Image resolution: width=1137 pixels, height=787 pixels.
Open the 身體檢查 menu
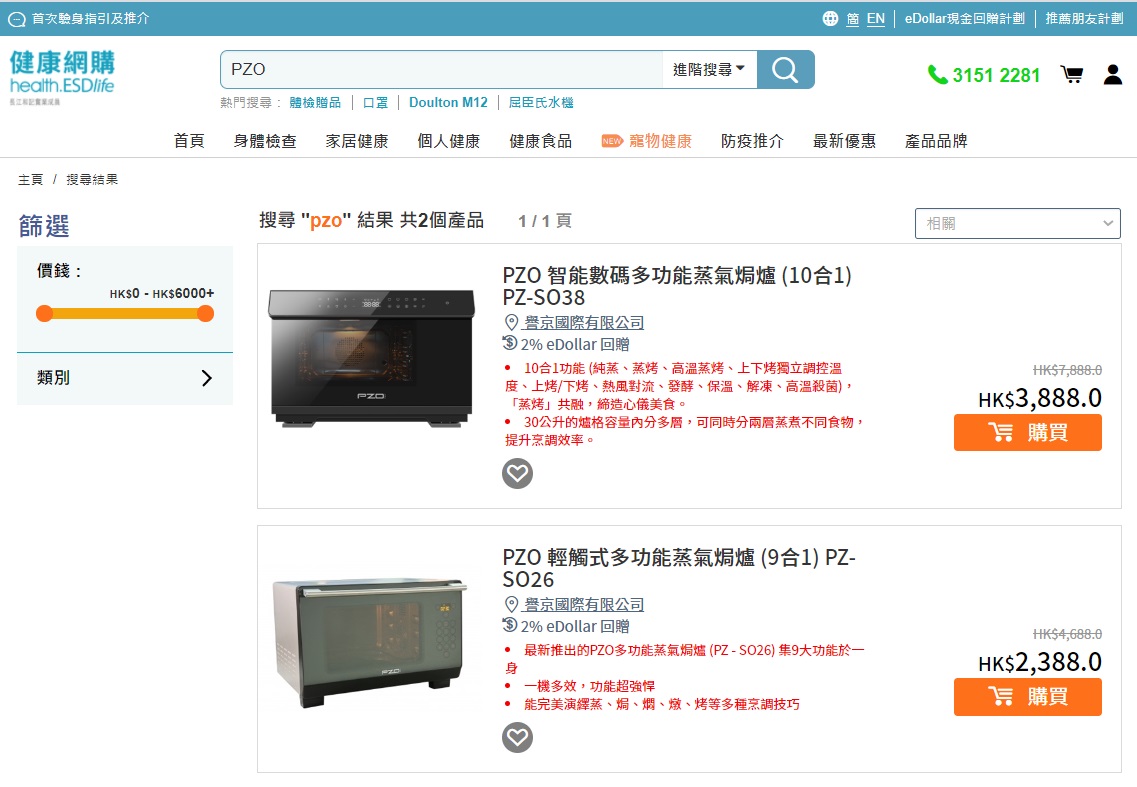(x=265, y=141)
